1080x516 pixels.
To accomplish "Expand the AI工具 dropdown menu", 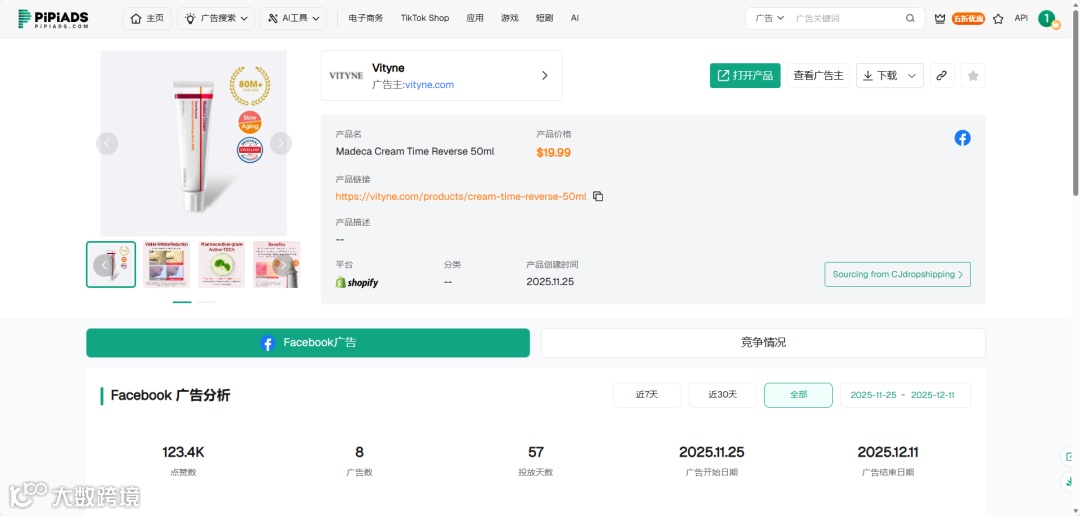I will tap(293, 19).
